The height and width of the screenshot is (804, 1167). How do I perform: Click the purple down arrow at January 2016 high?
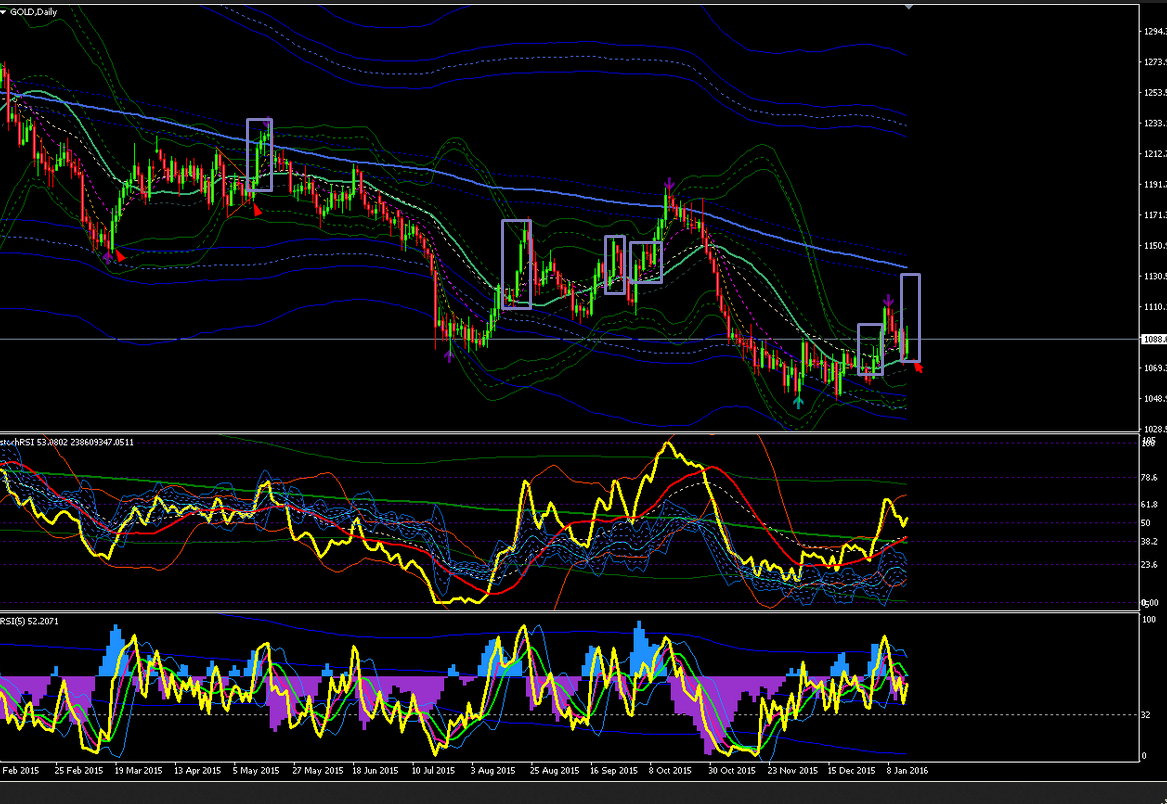[x=888, y=301]
